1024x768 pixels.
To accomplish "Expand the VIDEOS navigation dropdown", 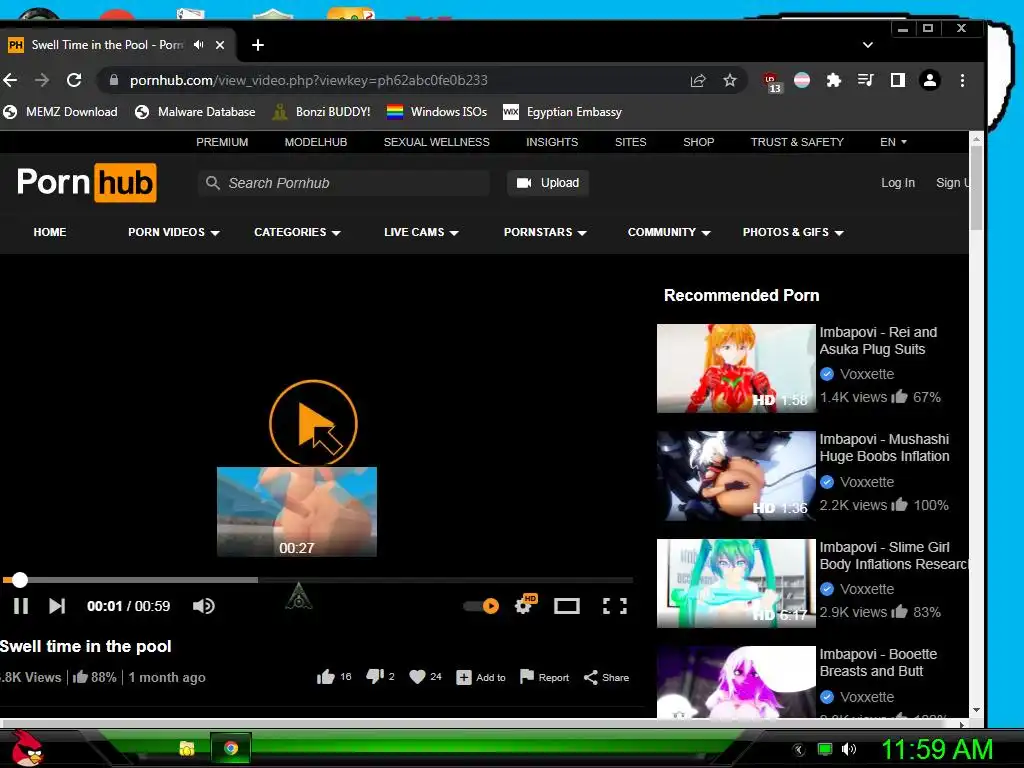I will point(174,232).
